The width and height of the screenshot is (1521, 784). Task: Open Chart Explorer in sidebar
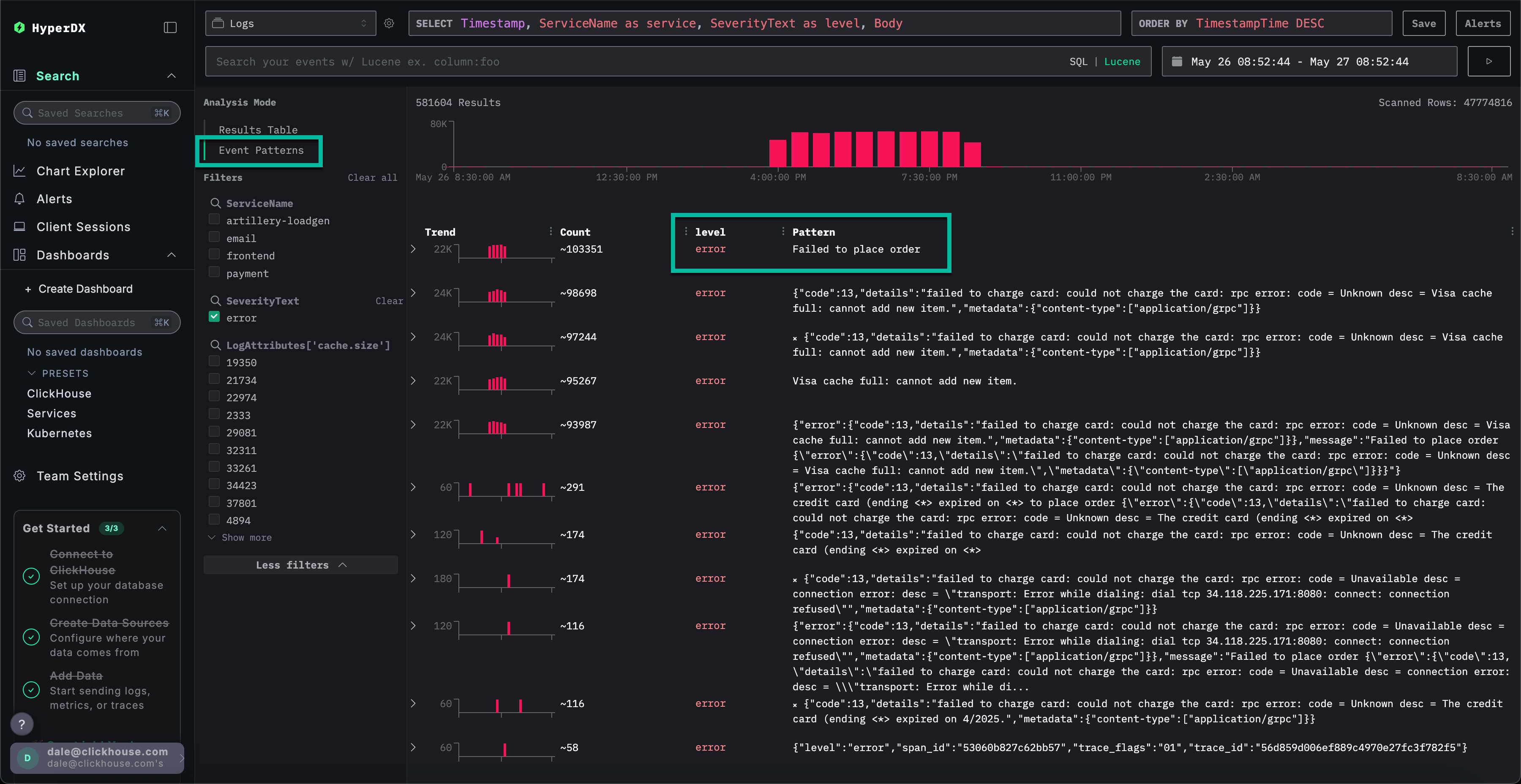point(80,171)
